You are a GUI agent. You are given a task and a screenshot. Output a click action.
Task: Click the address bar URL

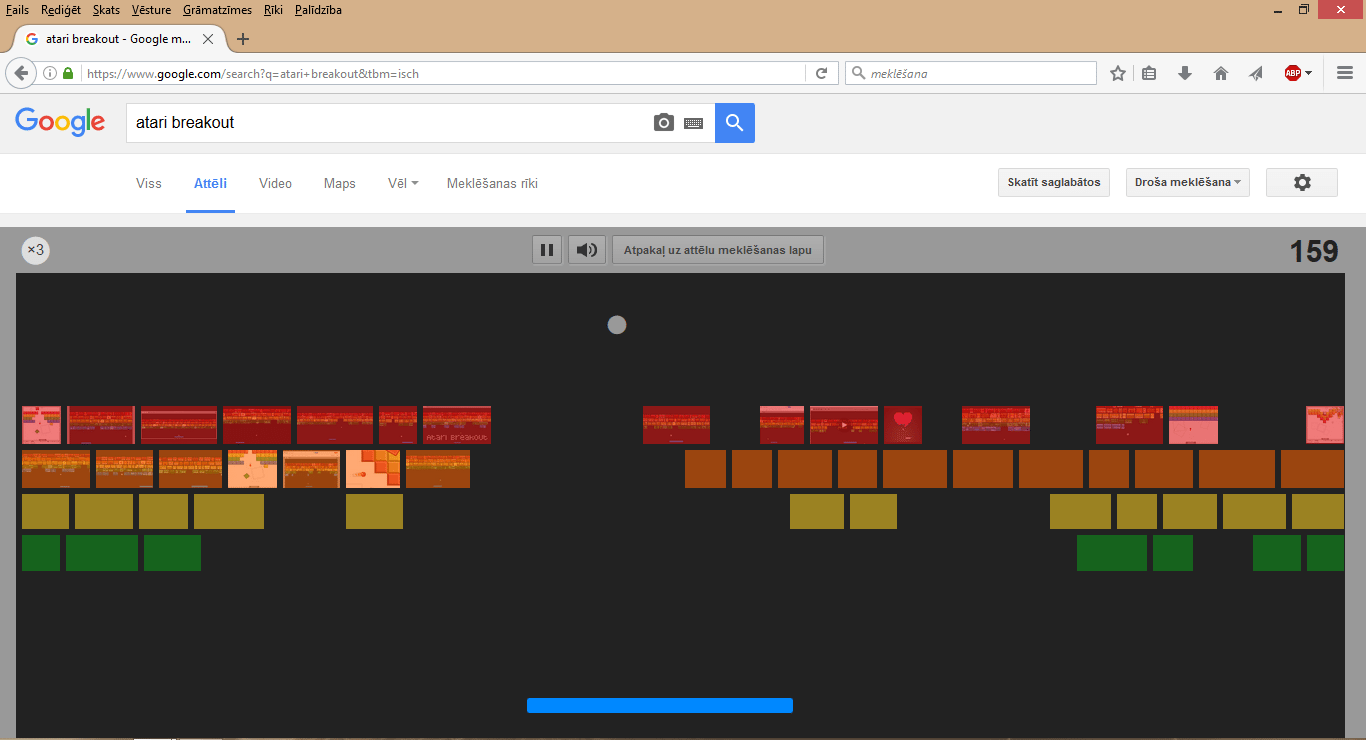(x=252, y=74)
